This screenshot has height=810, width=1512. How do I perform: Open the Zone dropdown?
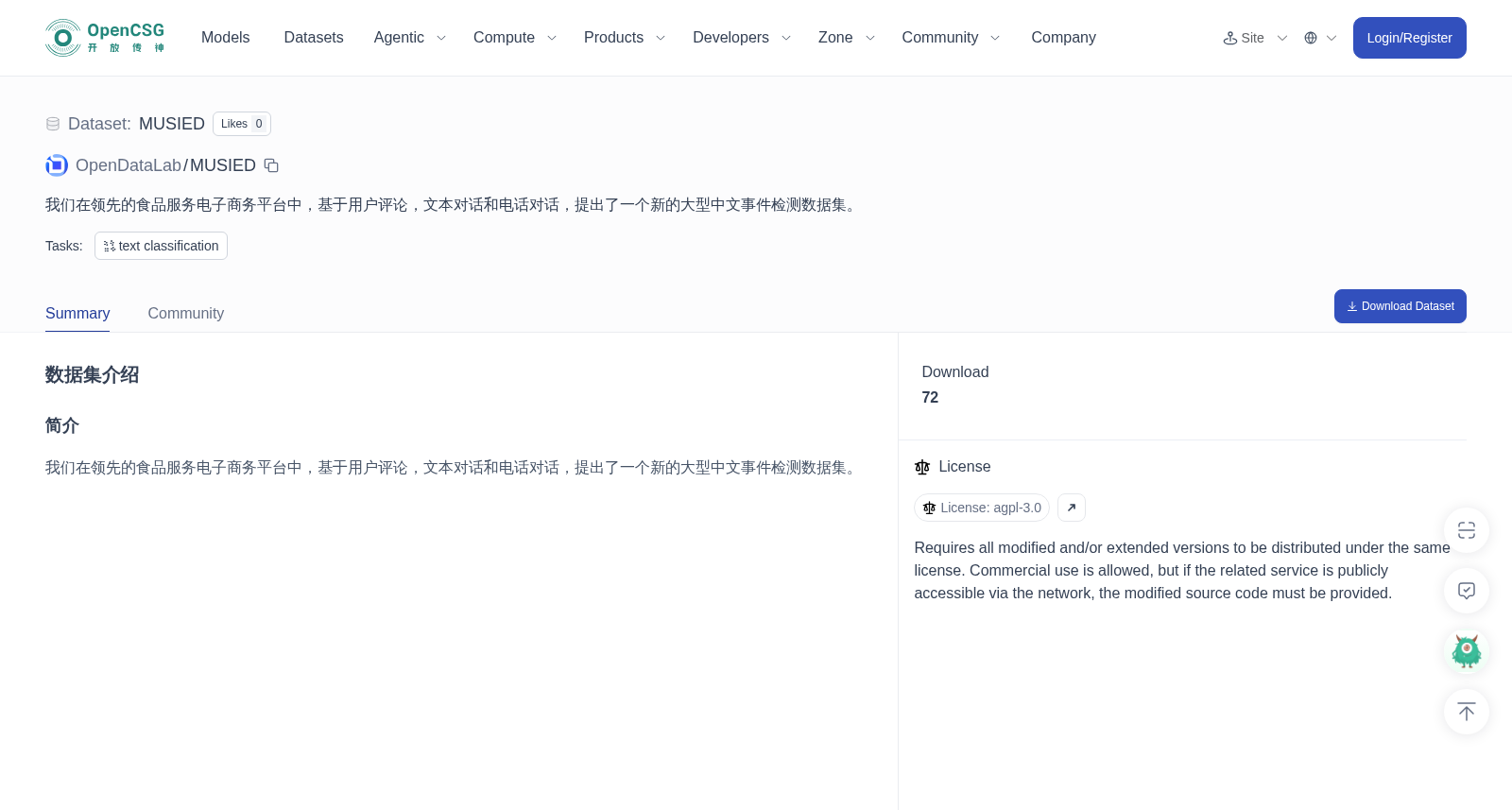point(847,38)
